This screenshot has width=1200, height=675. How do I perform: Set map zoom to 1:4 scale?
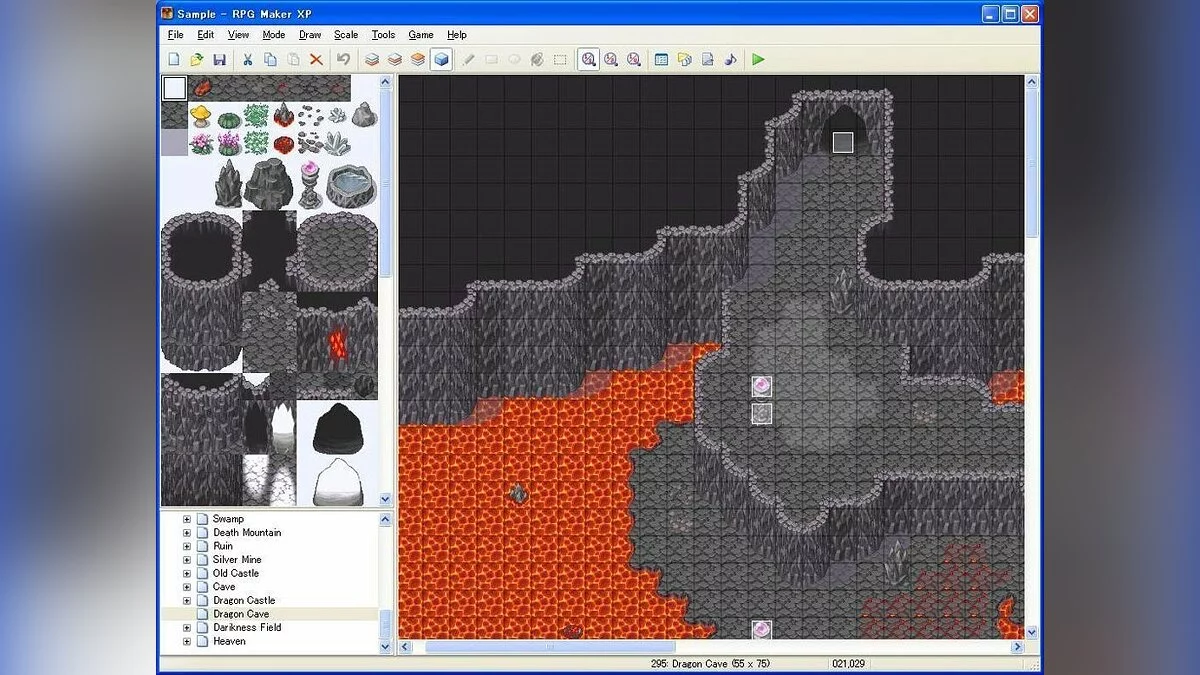click(x=634, y=60)
